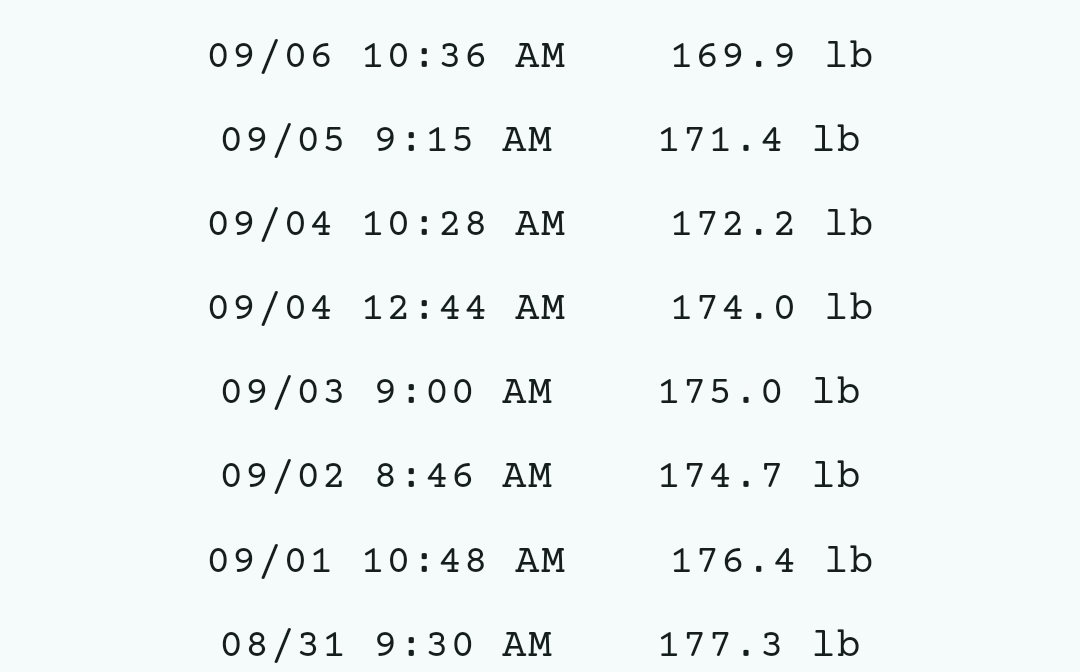Select the 177.3 lb weight reading
The height and width of the screenshot is (672, 1080).
click(x=759, y=645)
